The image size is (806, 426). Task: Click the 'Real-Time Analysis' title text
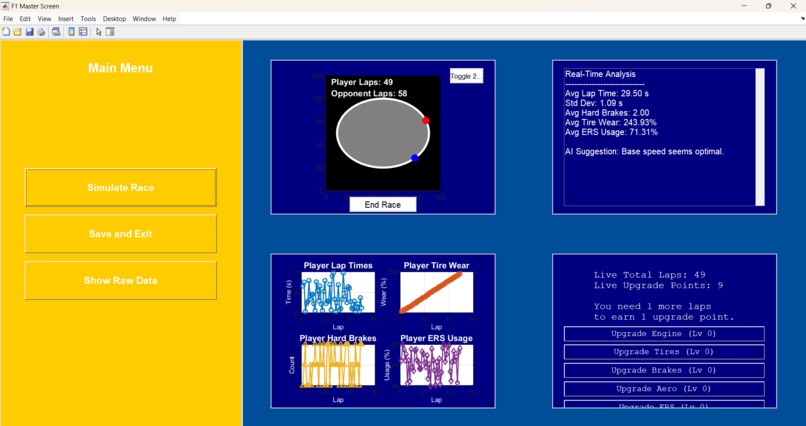[600, 74]
